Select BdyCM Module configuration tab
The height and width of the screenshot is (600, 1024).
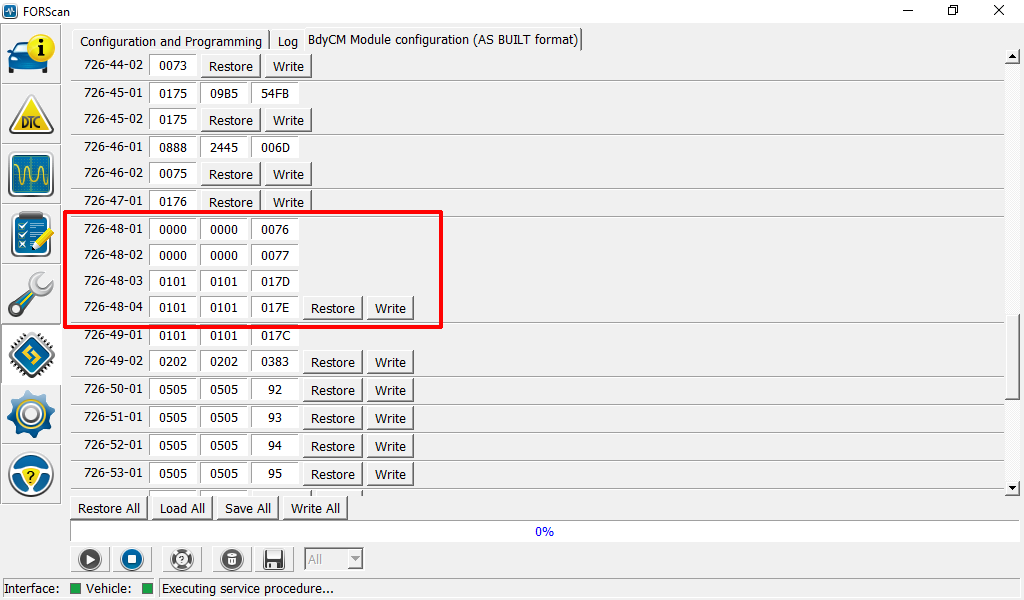pyautogui.click(x=443, y=40)
